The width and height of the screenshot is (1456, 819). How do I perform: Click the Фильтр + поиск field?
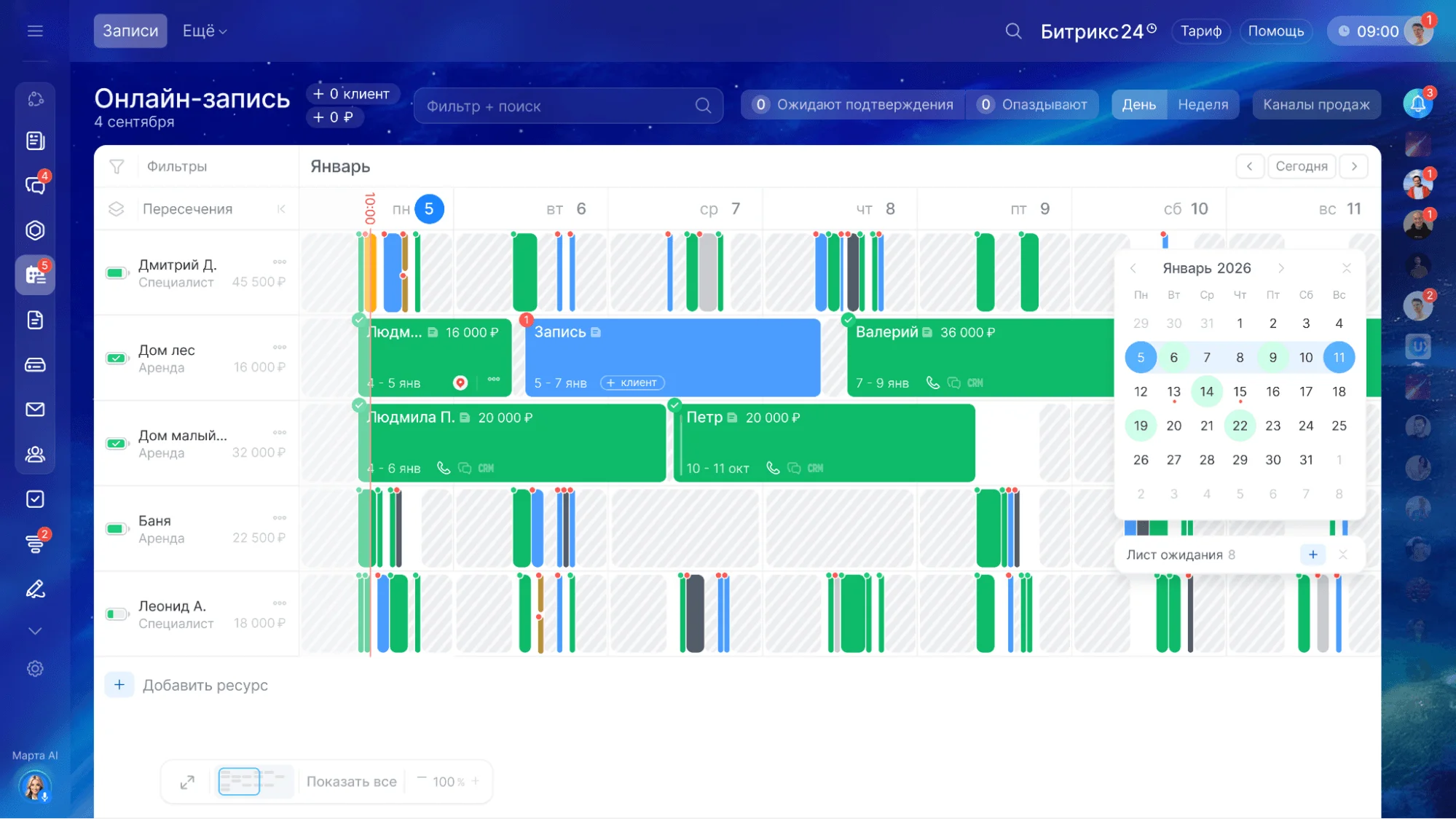(x=568, y=106)
